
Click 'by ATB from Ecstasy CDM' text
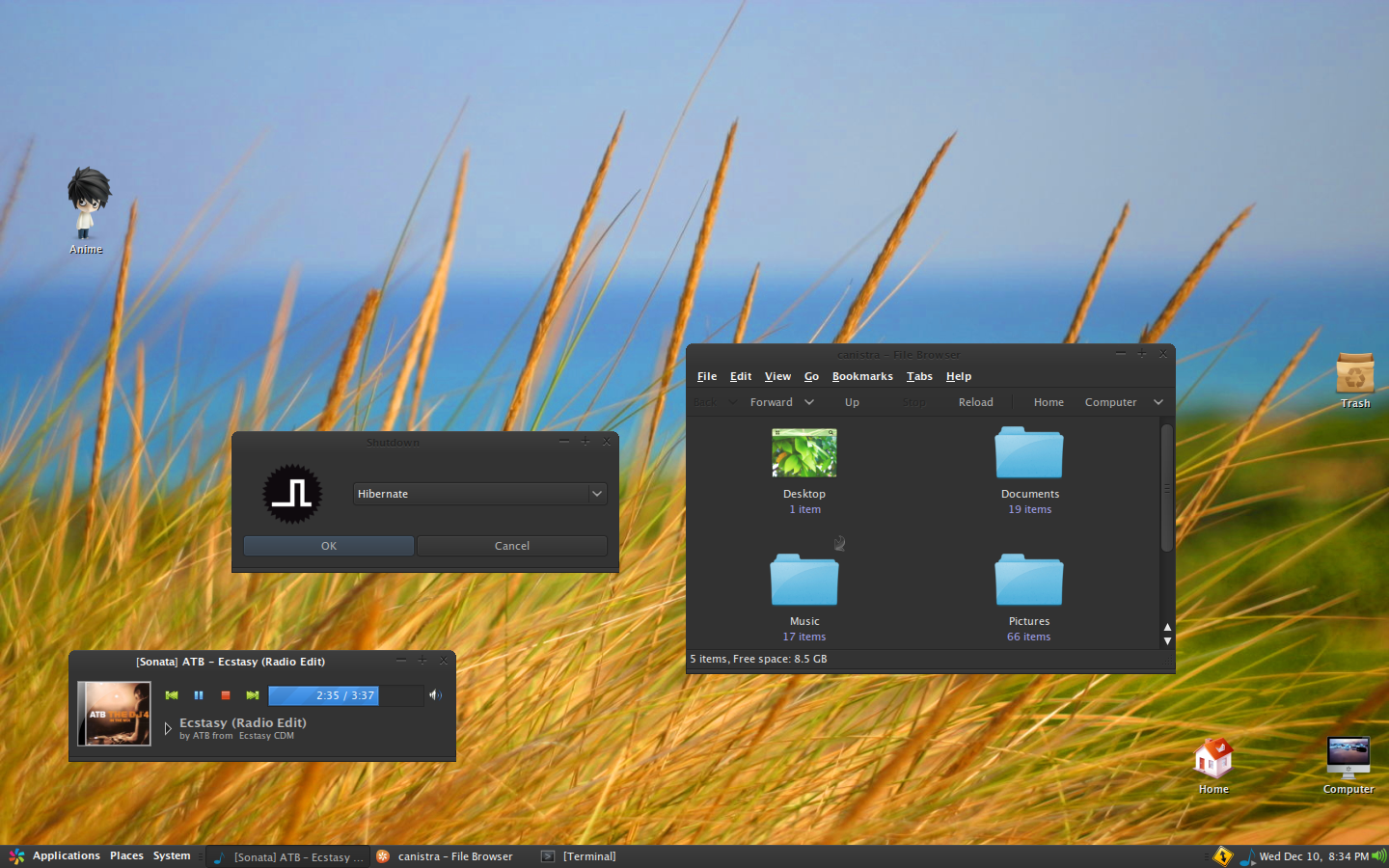[x=236, y=736]
